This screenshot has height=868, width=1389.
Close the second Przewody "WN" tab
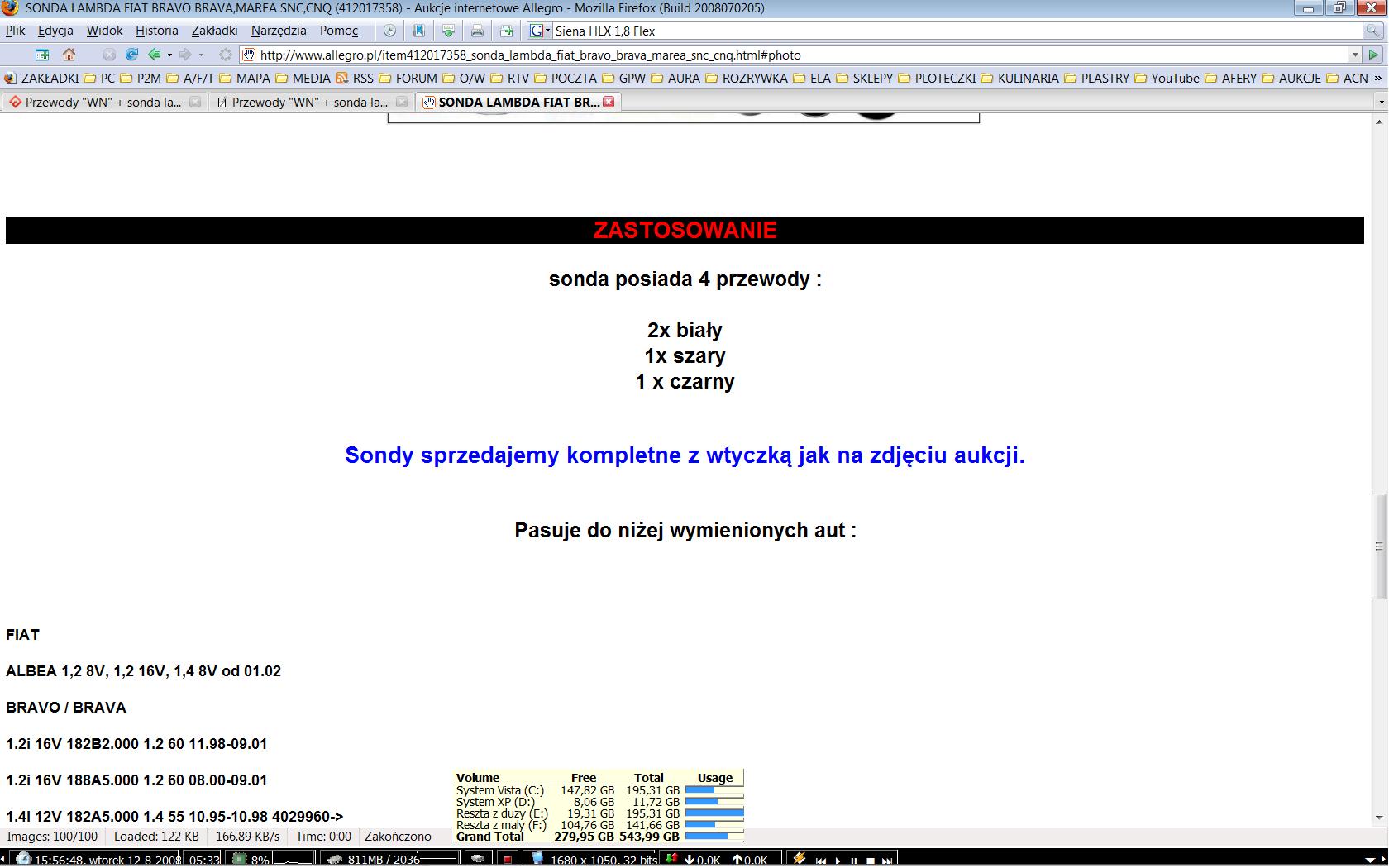(x=402, y=103)
